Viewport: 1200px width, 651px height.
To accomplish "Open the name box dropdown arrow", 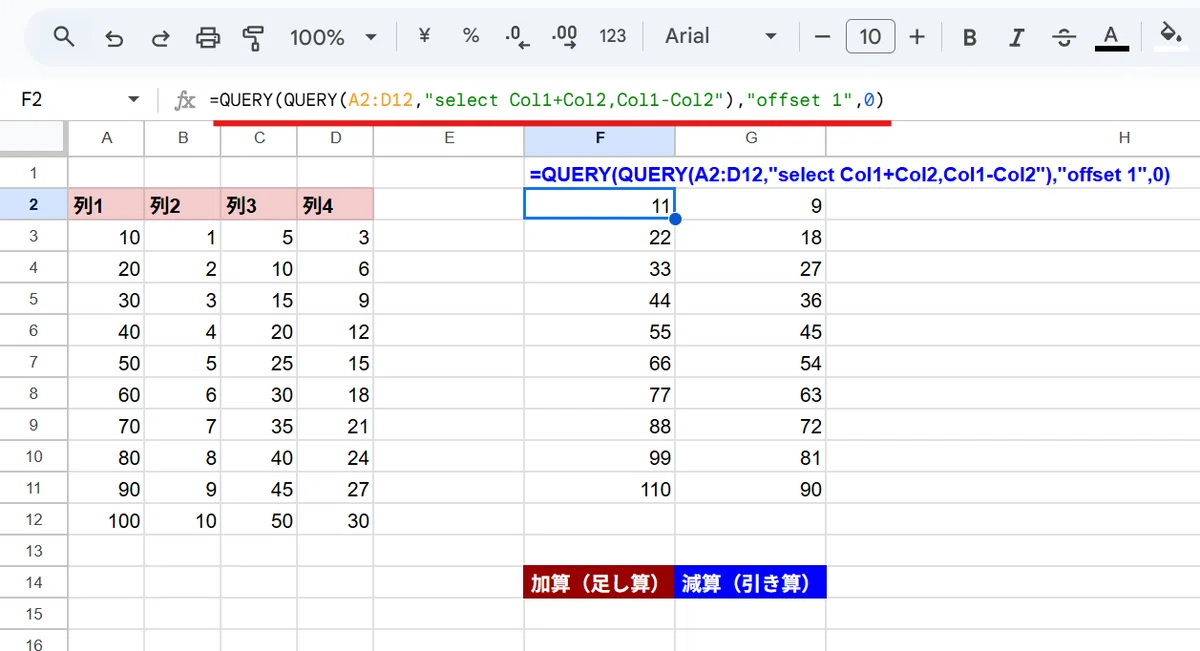I will click(x=134, y=100).
